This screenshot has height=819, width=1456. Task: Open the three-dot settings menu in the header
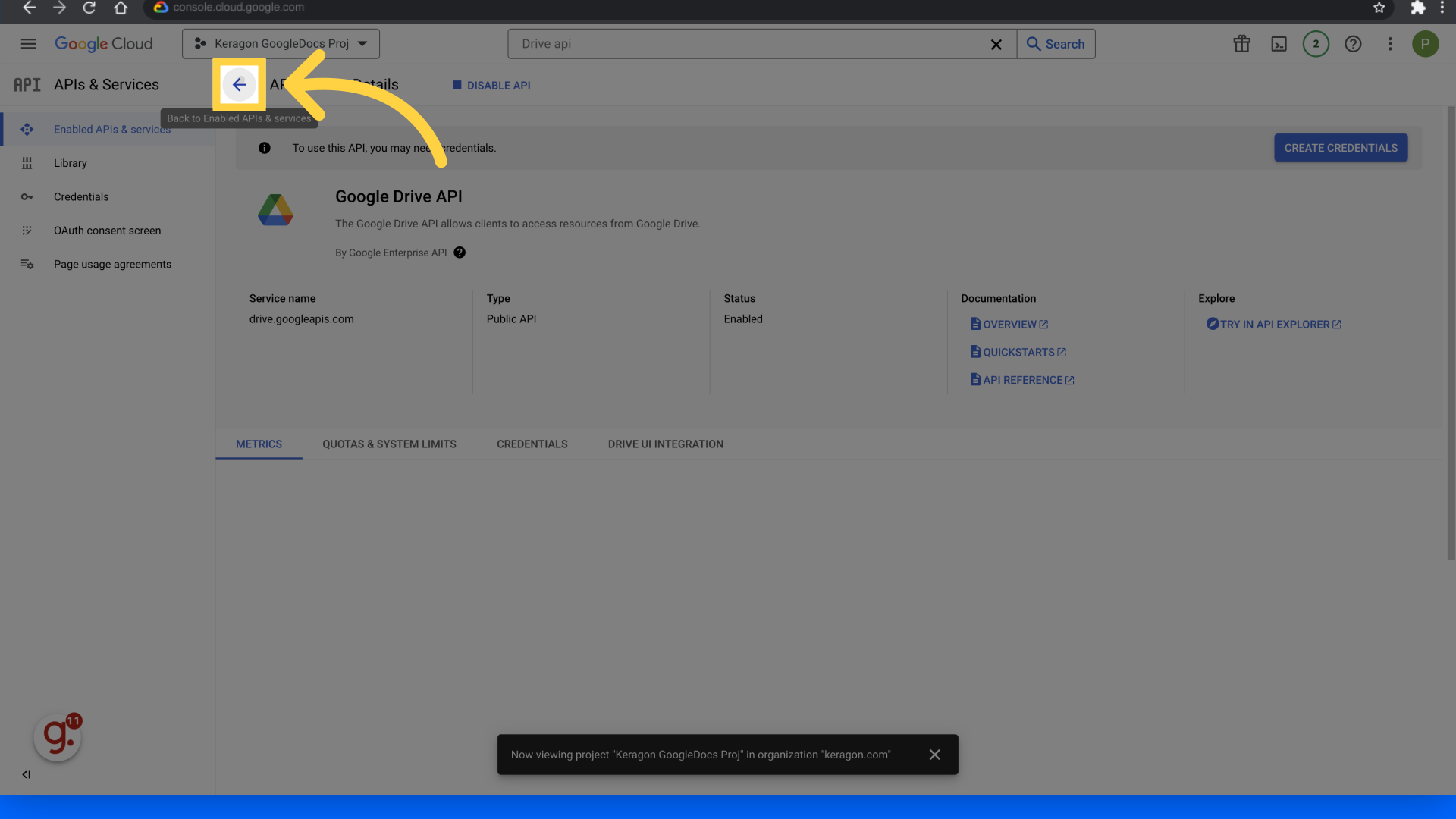[x=1390, y=44]
